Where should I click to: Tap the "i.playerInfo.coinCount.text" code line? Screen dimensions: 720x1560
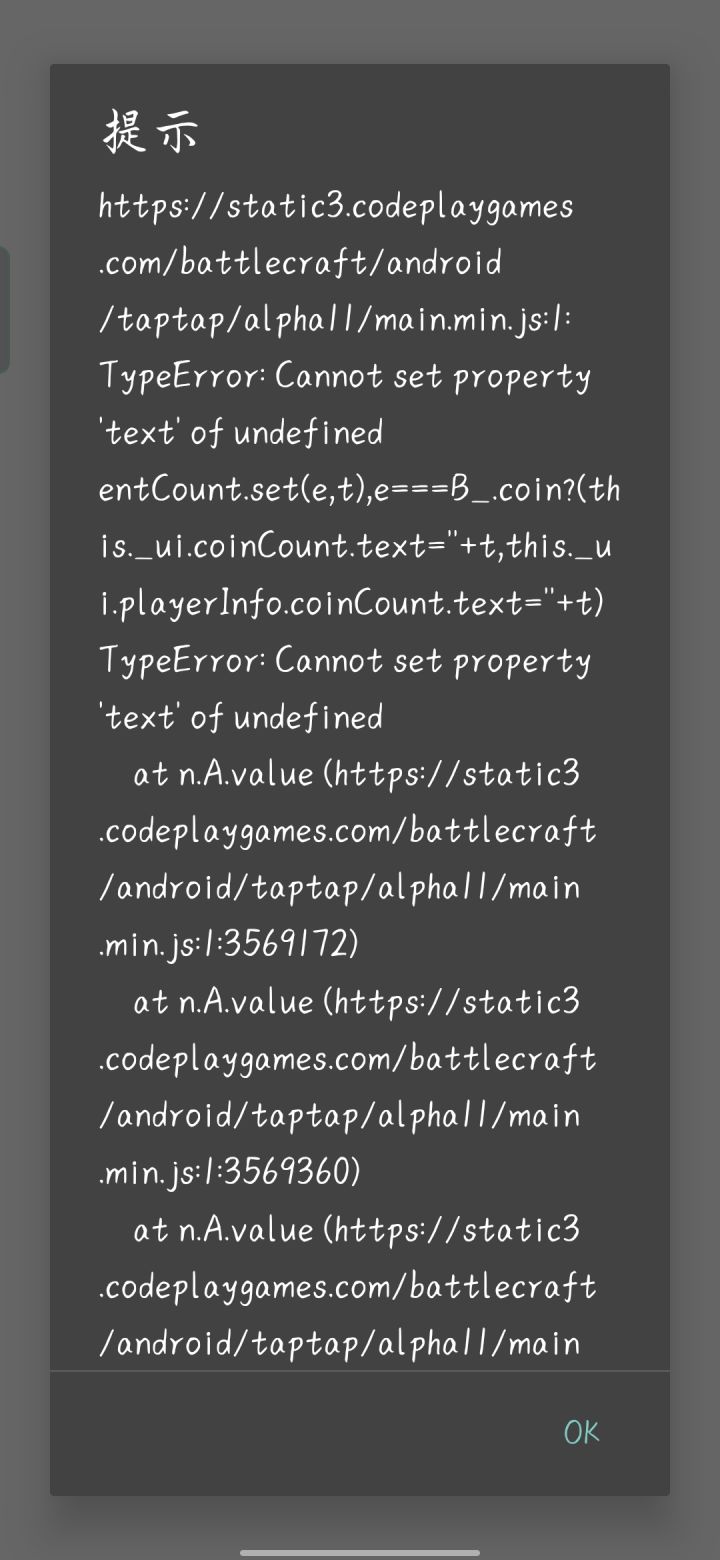[x=350, y=603]
